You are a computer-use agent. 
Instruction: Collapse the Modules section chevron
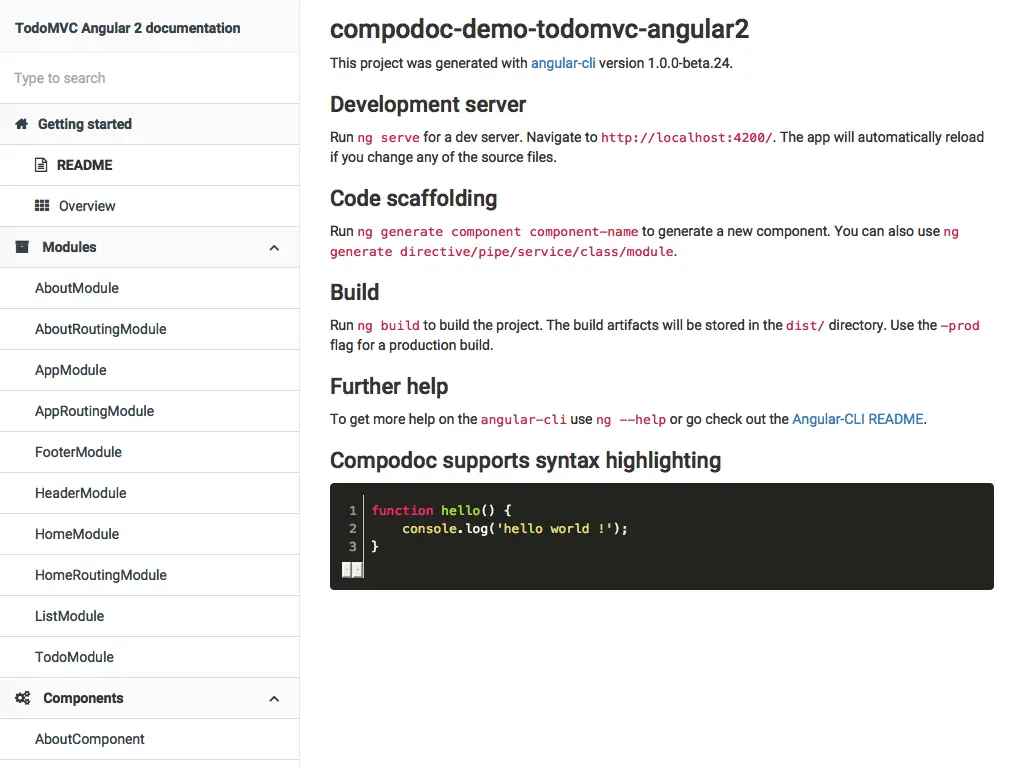[274, 248]
